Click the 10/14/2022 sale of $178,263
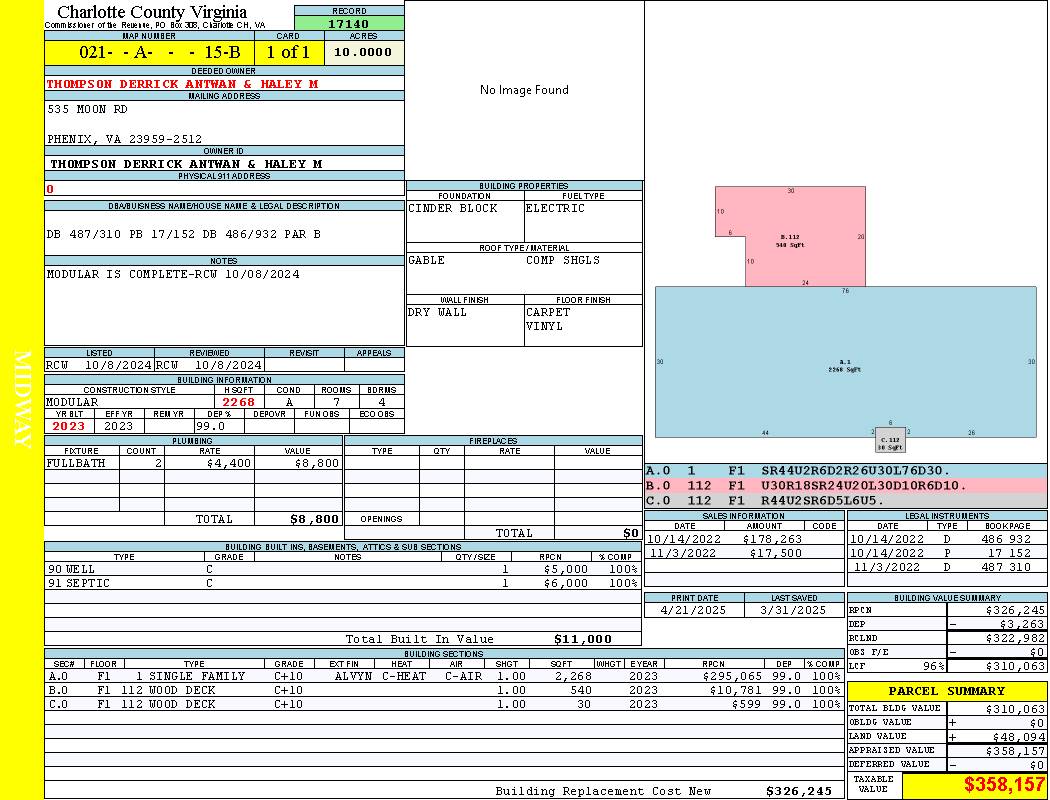The width and height of the screenshot is (1050, 800). click(x=744, y=539)
